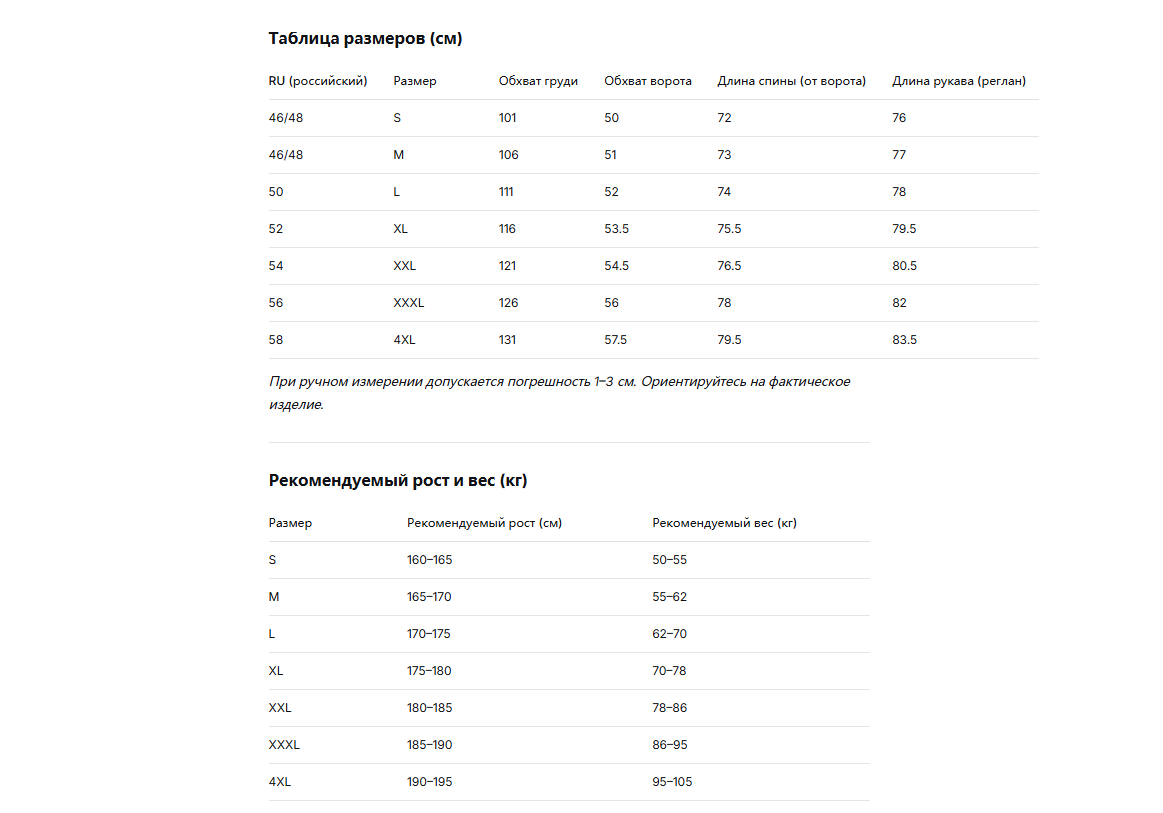Select the 'Рекомендуемый рост (см)' column header

[x=484, y=523]
